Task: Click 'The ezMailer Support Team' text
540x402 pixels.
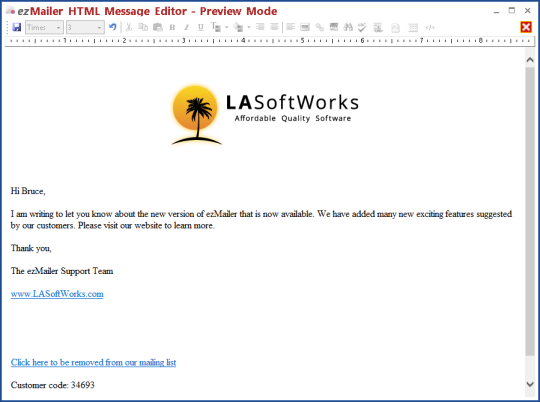Action: click(62, 271)
